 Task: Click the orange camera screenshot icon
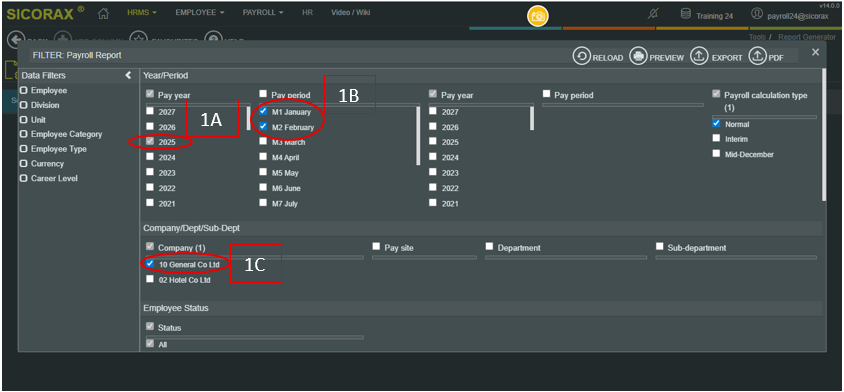pos(537,16)
